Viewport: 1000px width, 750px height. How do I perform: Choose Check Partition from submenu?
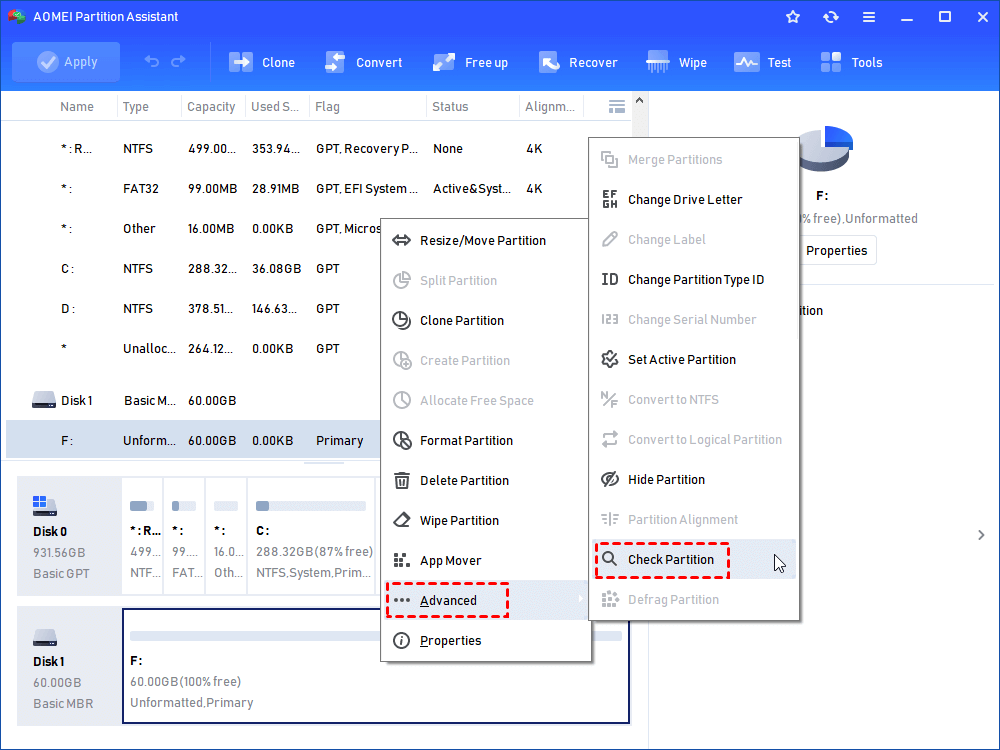[x=670, y=560]
